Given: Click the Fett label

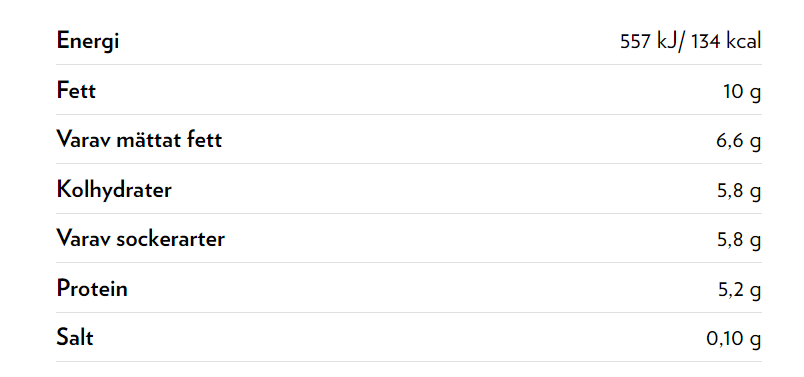Looking at the screenshot, I should [x=76, y=91].
